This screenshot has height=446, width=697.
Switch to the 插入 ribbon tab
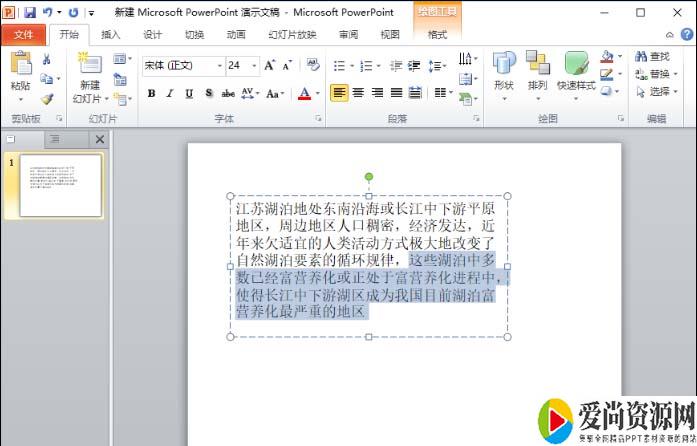111,34
